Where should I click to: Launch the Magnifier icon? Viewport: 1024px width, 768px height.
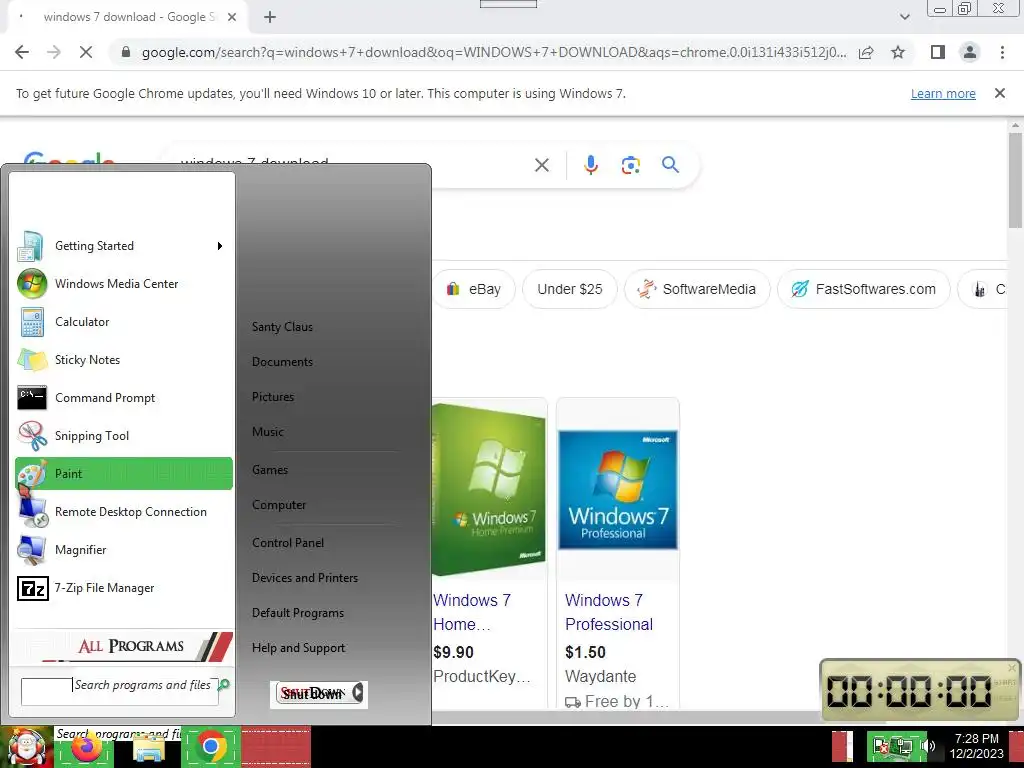(x=32, y=550)
